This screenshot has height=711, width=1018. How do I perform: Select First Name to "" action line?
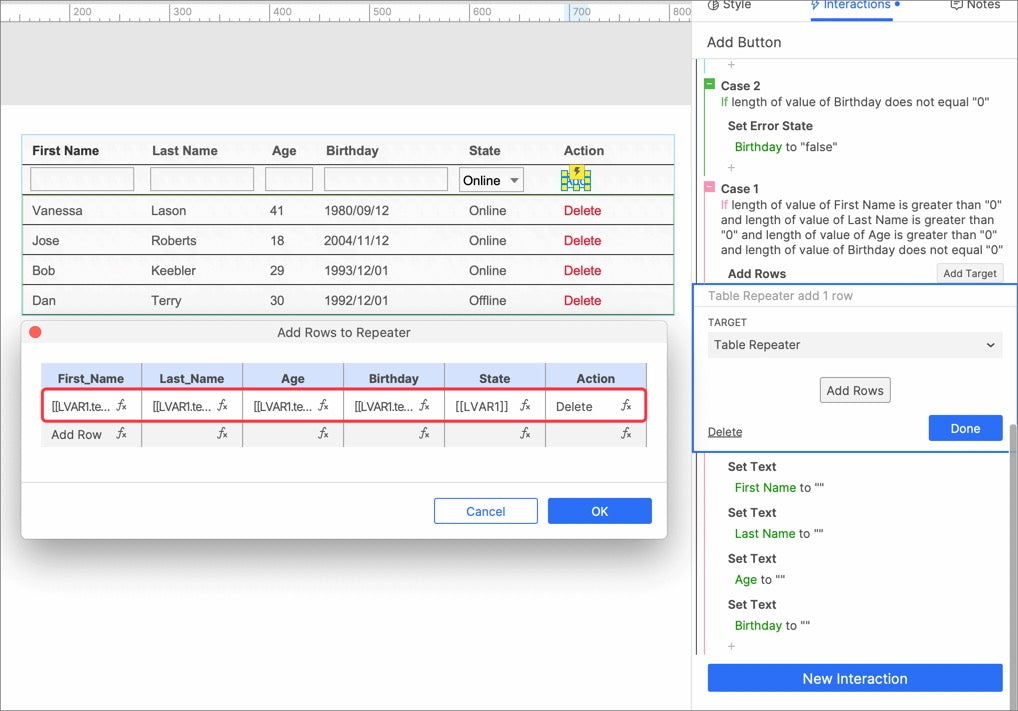(x=779, y=488)
